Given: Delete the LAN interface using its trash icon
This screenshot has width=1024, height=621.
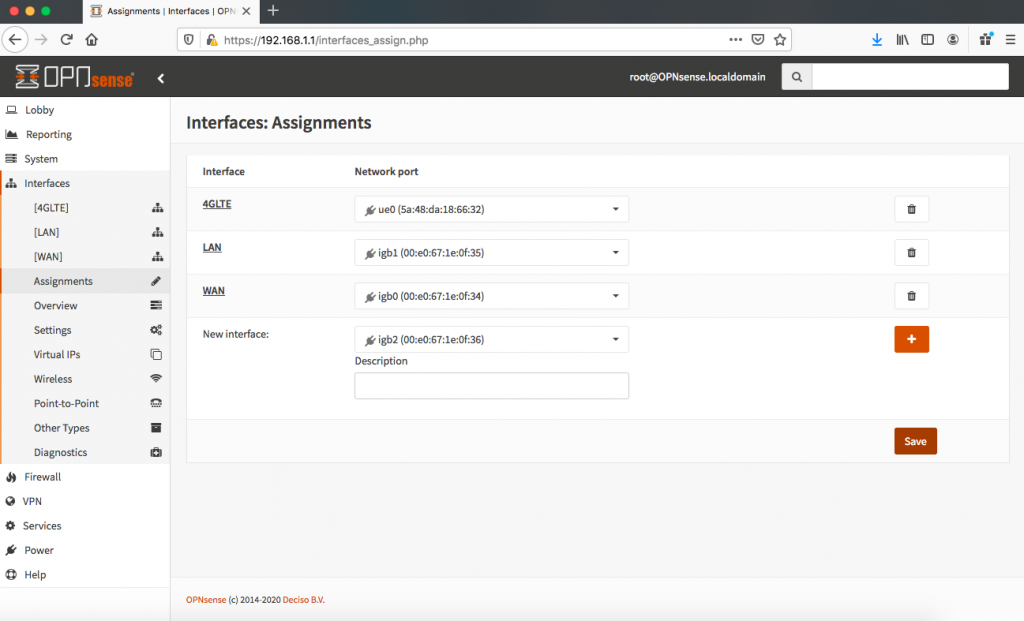Looking at the screenshot, I should 911,252.
